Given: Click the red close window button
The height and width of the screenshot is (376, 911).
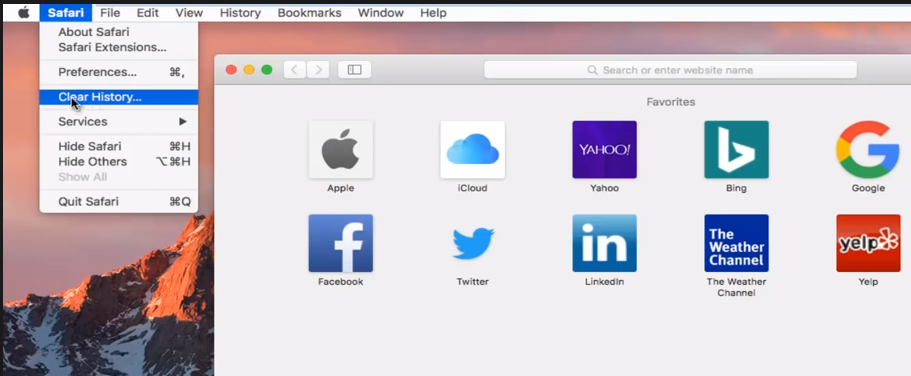Looking at the screenshot, I should (231, 70).
